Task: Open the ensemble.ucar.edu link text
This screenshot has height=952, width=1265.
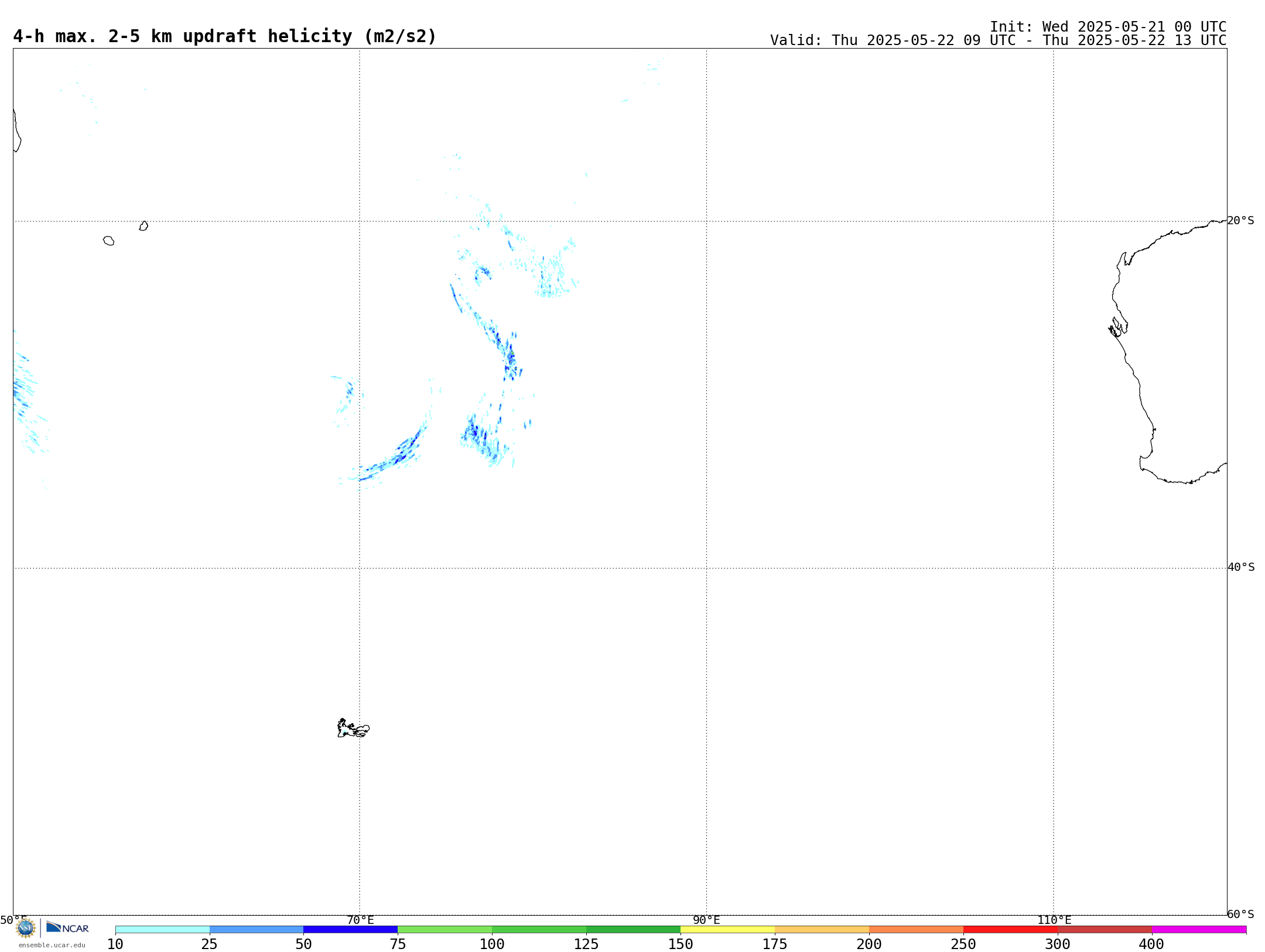Action: (52, 945)
